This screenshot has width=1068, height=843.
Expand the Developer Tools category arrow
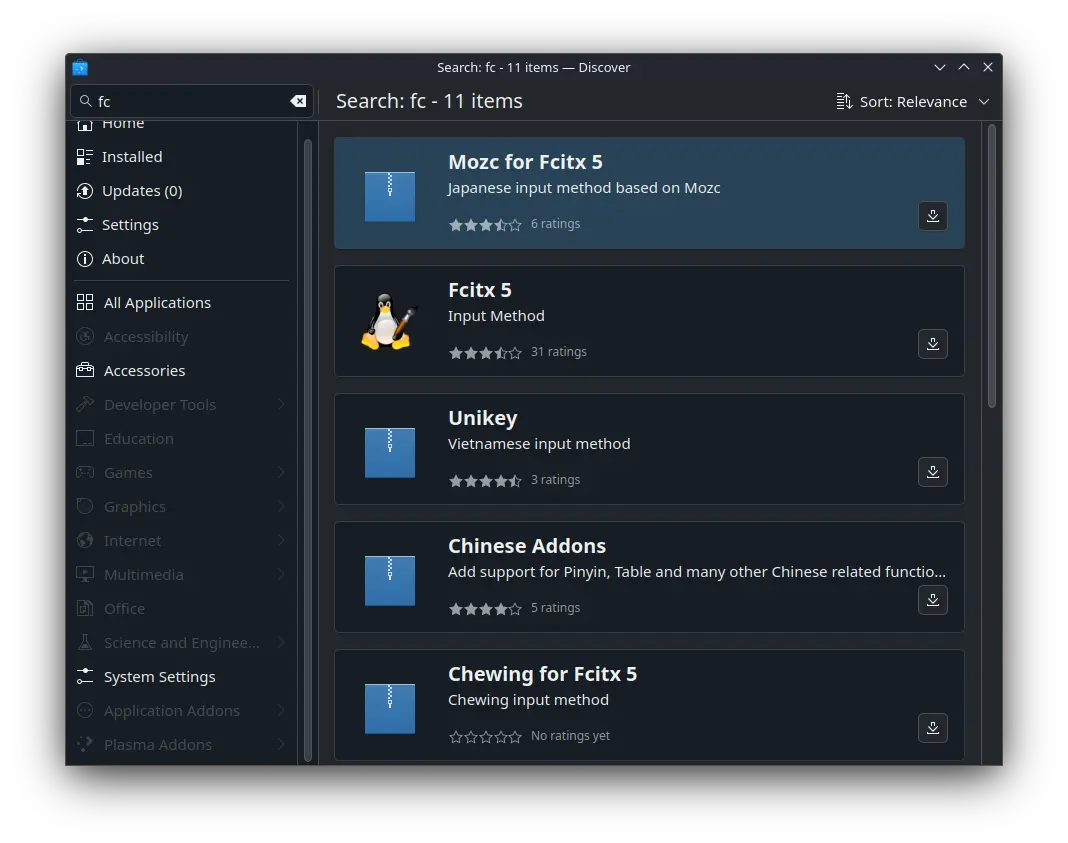(281, 404)
